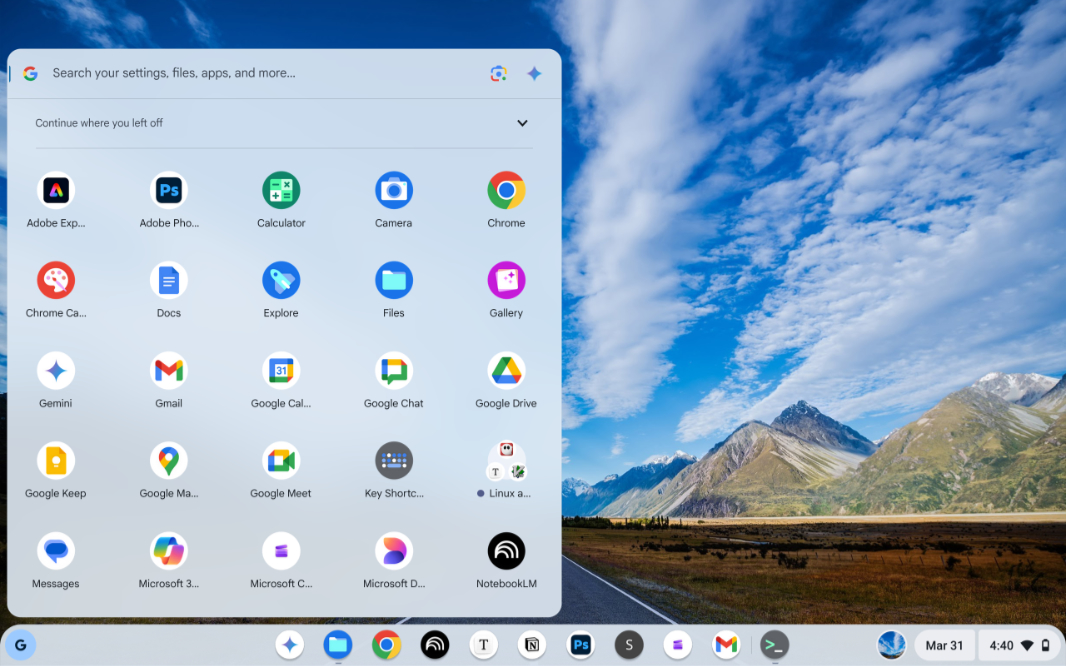
Task: Open Terminal from the shelf
Action: 774,645
